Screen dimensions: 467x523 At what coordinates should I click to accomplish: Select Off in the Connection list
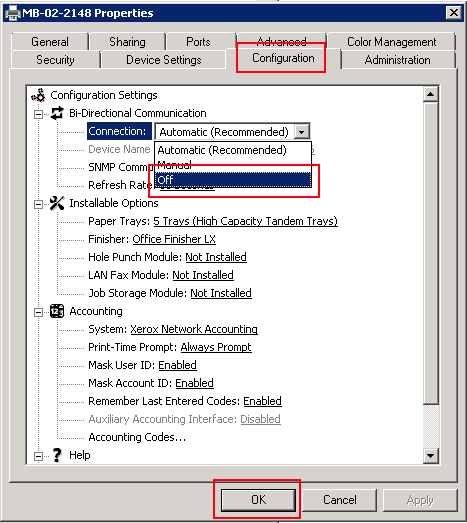tap(233, 180)
